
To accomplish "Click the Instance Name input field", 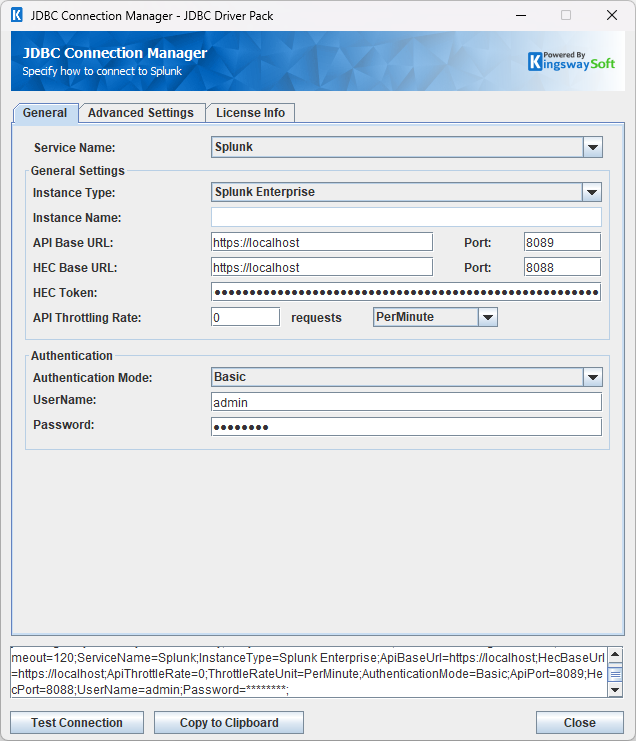I will pos(406,217).
